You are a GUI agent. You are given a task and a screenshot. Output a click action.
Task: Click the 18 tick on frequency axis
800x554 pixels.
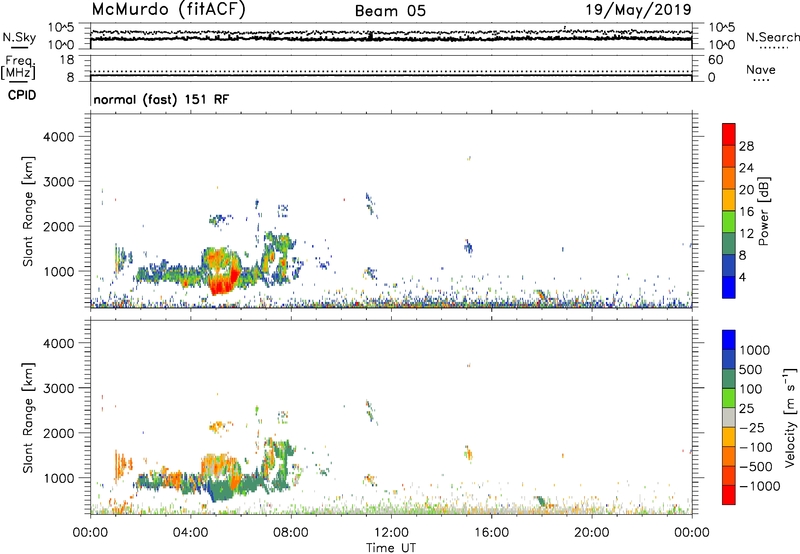click(67, 60)
